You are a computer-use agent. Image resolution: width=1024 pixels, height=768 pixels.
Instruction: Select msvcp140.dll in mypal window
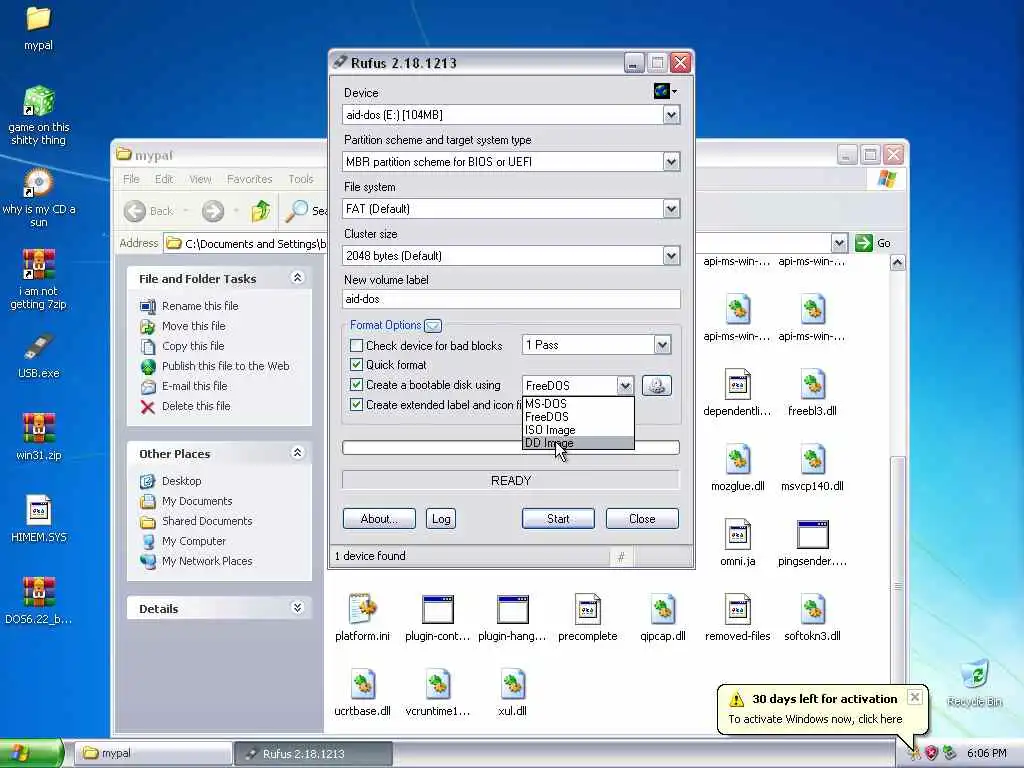[812, 468]
